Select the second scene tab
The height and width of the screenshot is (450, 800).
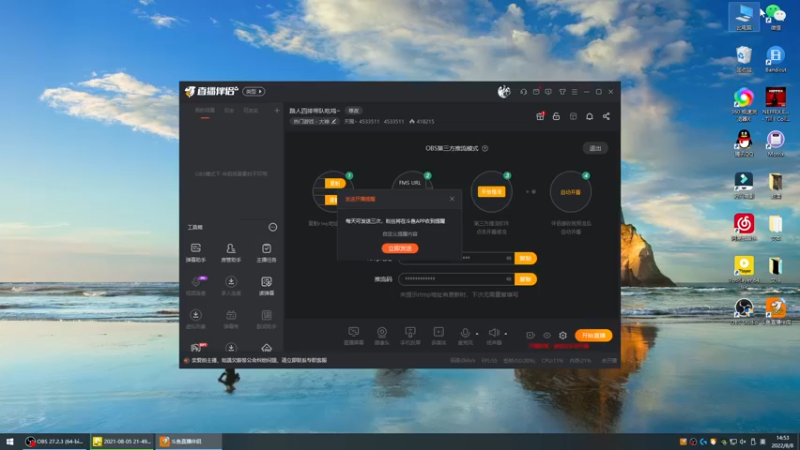229,111
